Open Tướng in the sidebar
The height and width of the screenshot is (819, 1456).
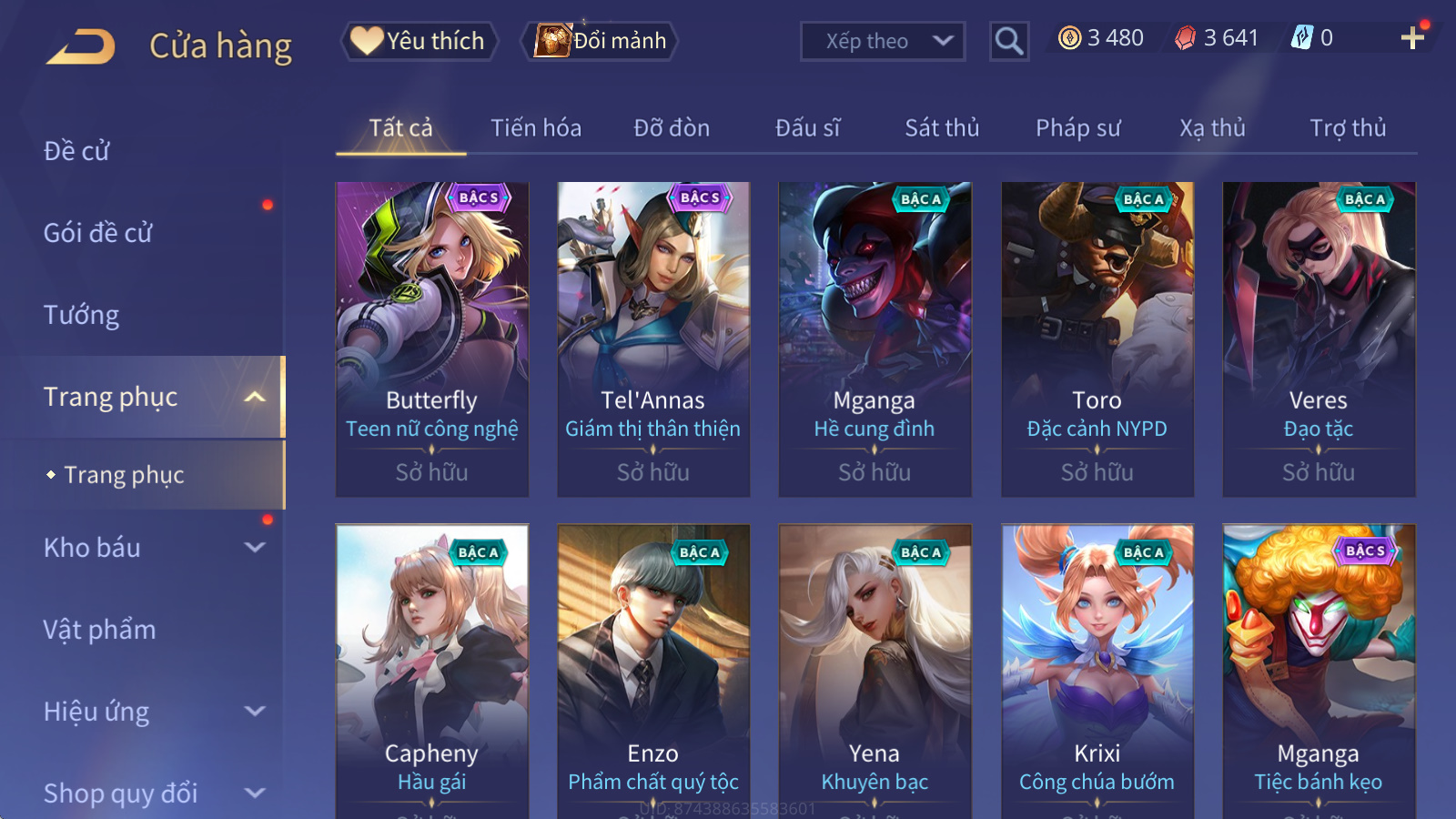pos(82,315)
